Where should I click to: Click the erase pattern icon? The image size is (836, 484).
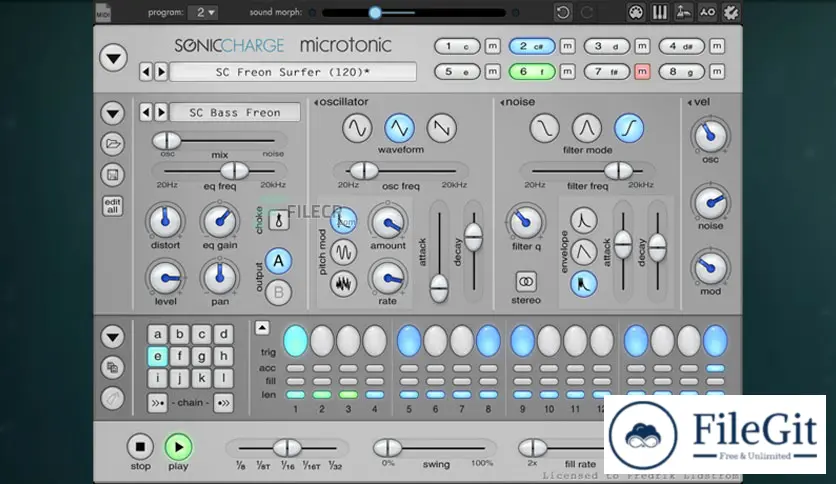point(112,398)
